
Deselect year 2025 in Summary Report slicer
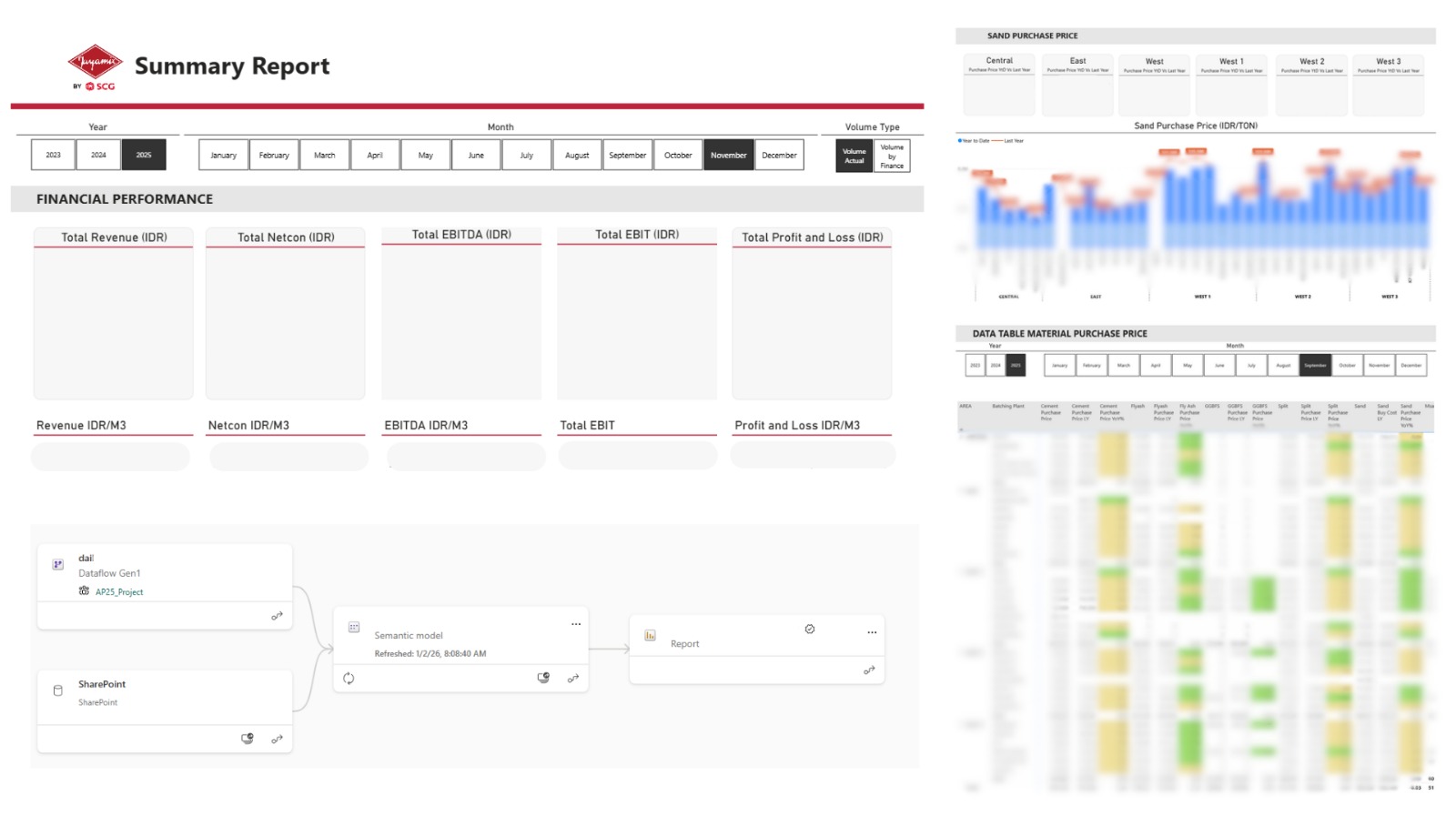coord(144,155)
